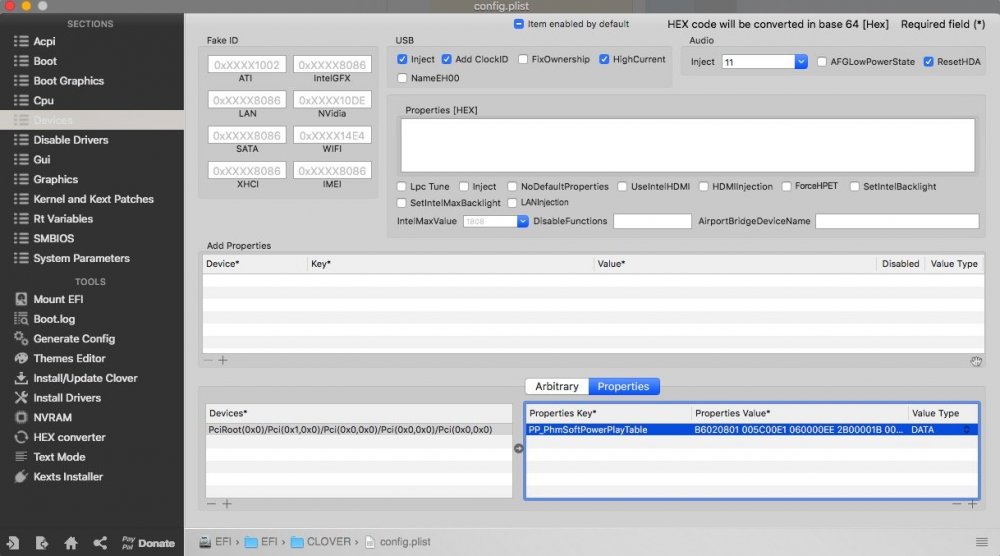The width and height of the screenshot is (1000, 556).
Task: Open the NVRAM tool
Action: coord(52,418)
